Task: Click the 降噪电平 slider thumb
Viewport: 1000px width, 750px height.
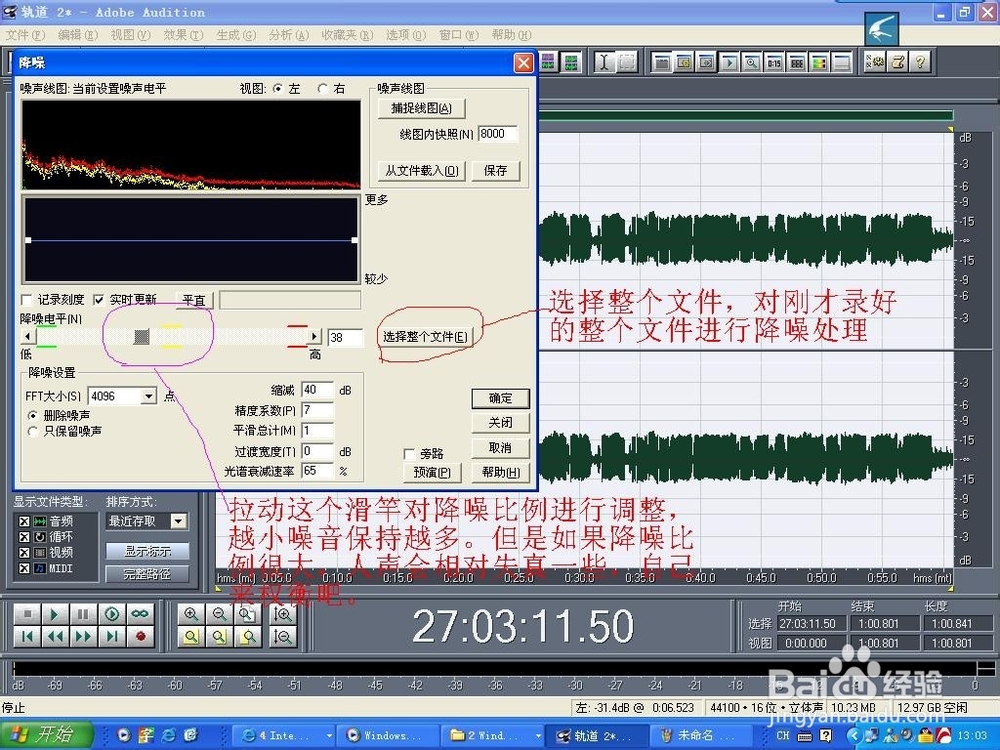Action: click(142, 336)
